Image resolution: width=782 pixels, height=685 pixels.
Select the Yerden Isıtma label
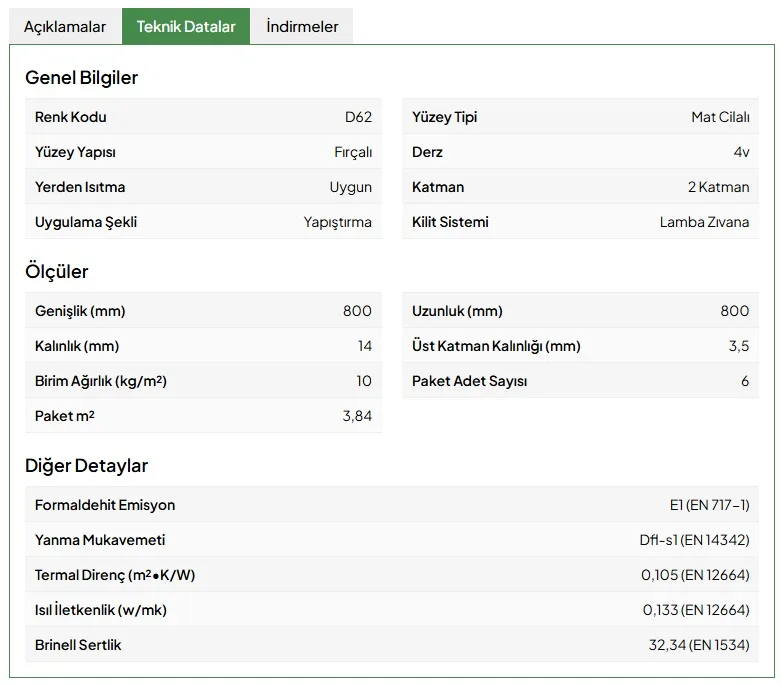tap(80, 187)
